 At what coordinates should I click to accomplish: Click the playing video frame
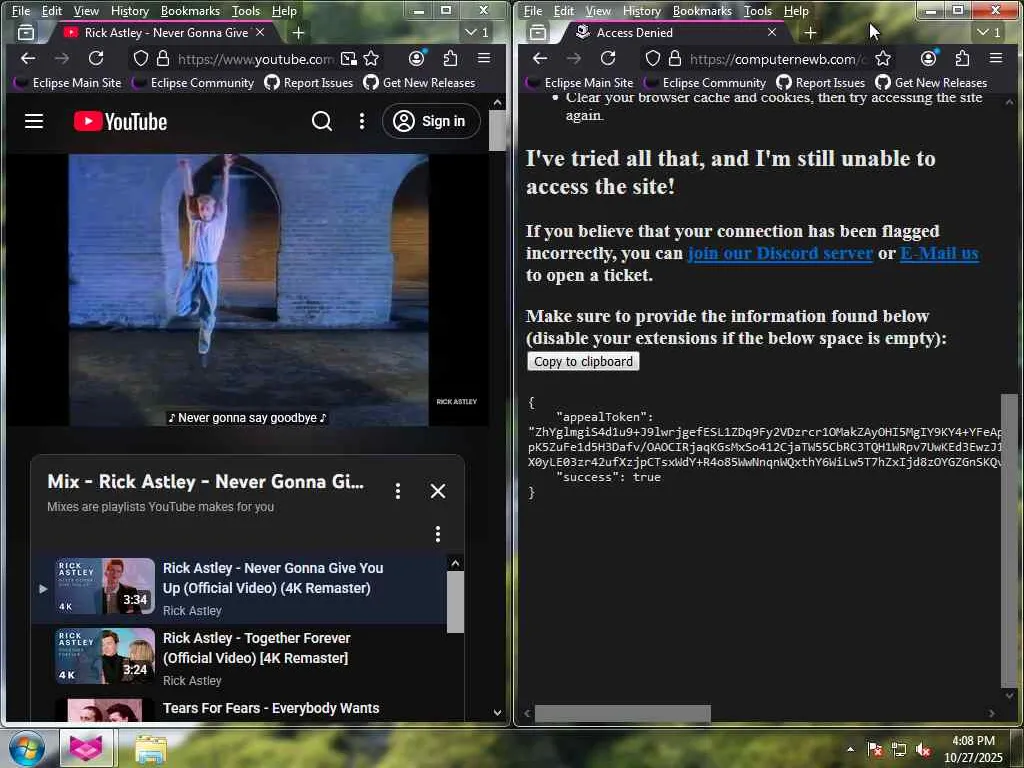click(x=248, y=289)
